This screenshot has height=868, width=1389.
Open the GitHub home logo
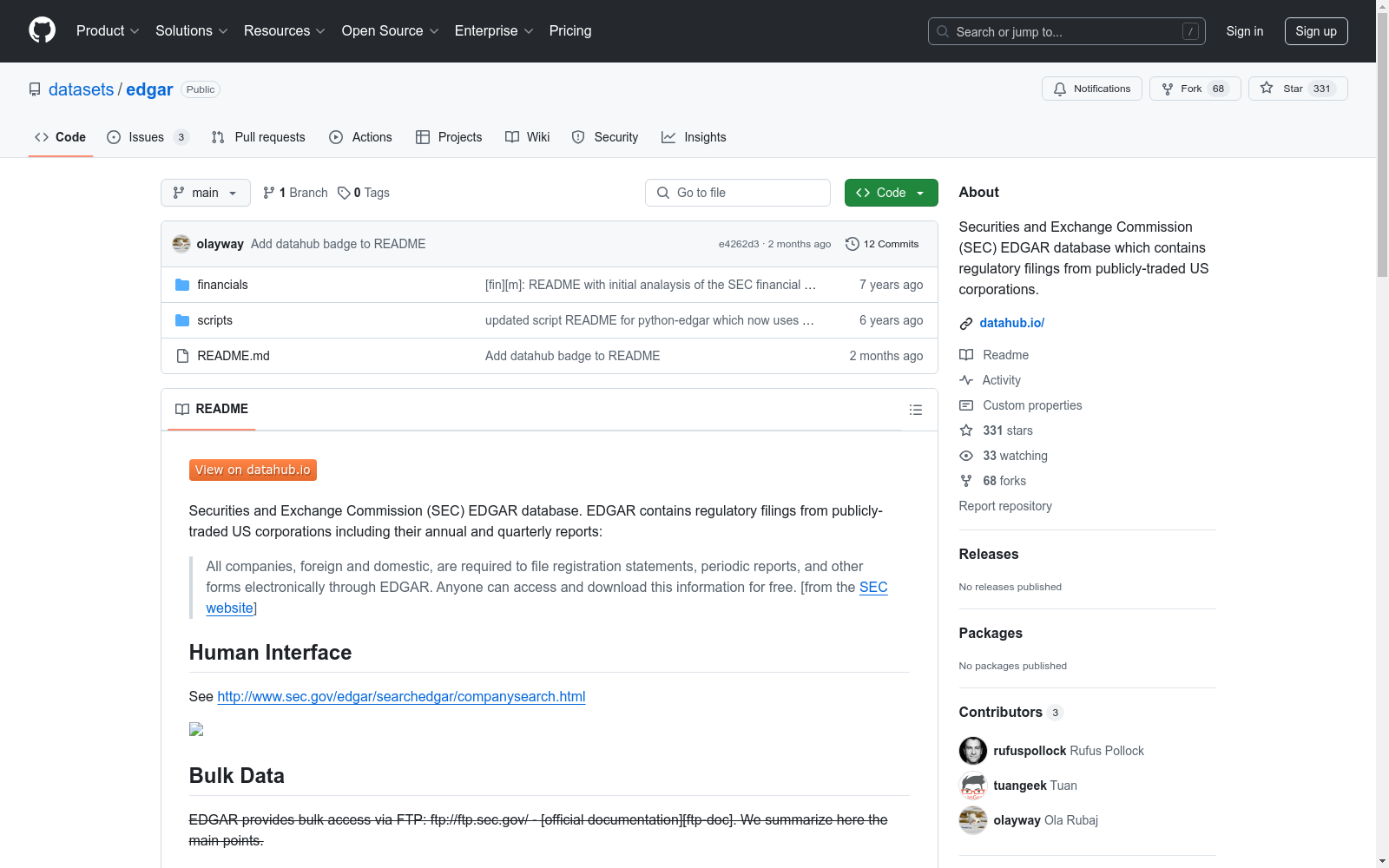[x=42, y=30]
